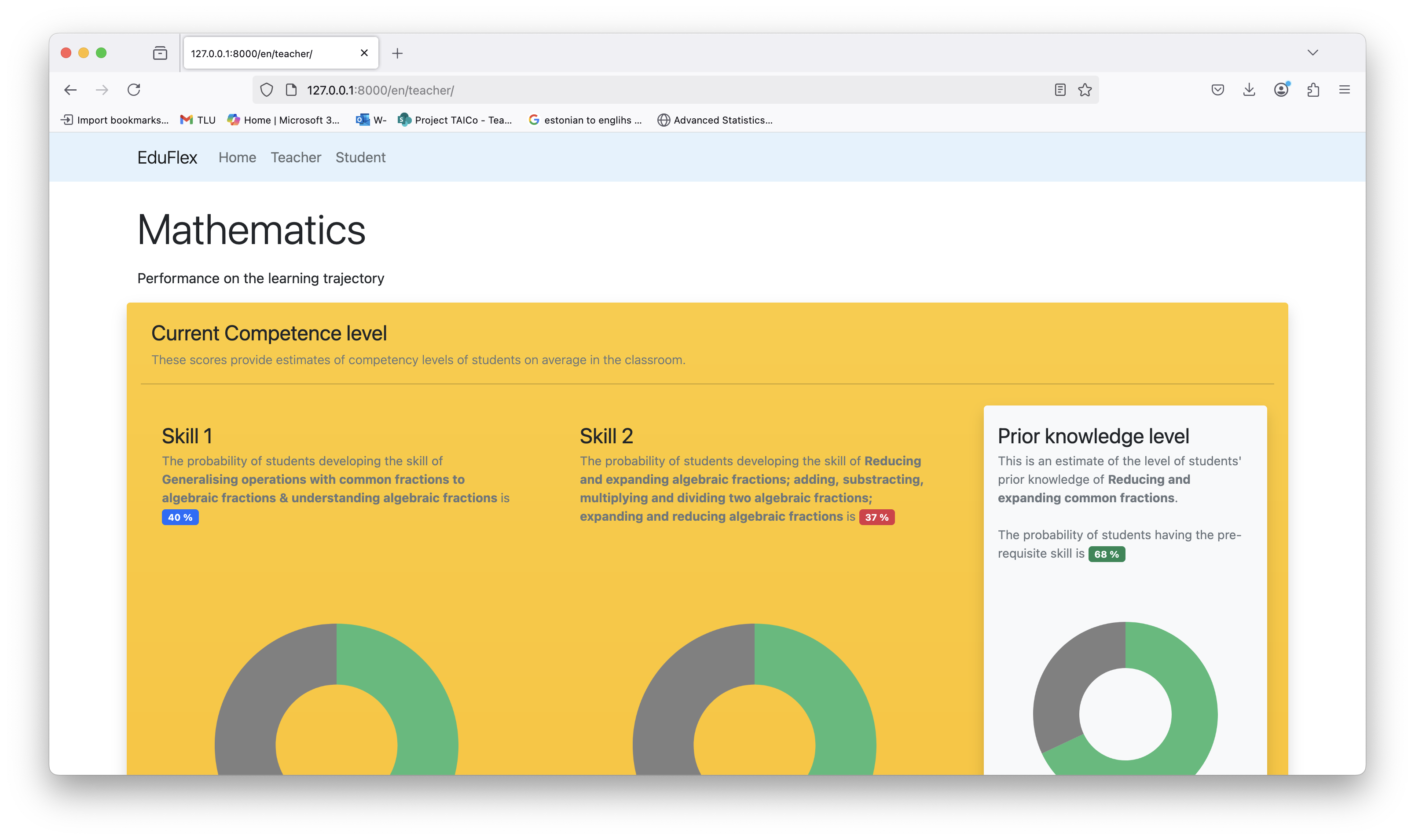Screen dimensions: 1415x840
Task: Open estonian to english Google bookmark
Action: point(585,120)
